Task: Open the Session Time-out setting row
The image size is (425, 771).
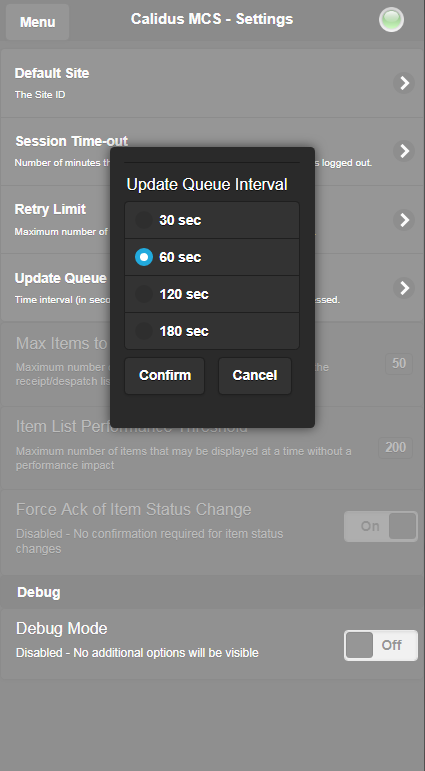Action: click(x=212, y=151)
